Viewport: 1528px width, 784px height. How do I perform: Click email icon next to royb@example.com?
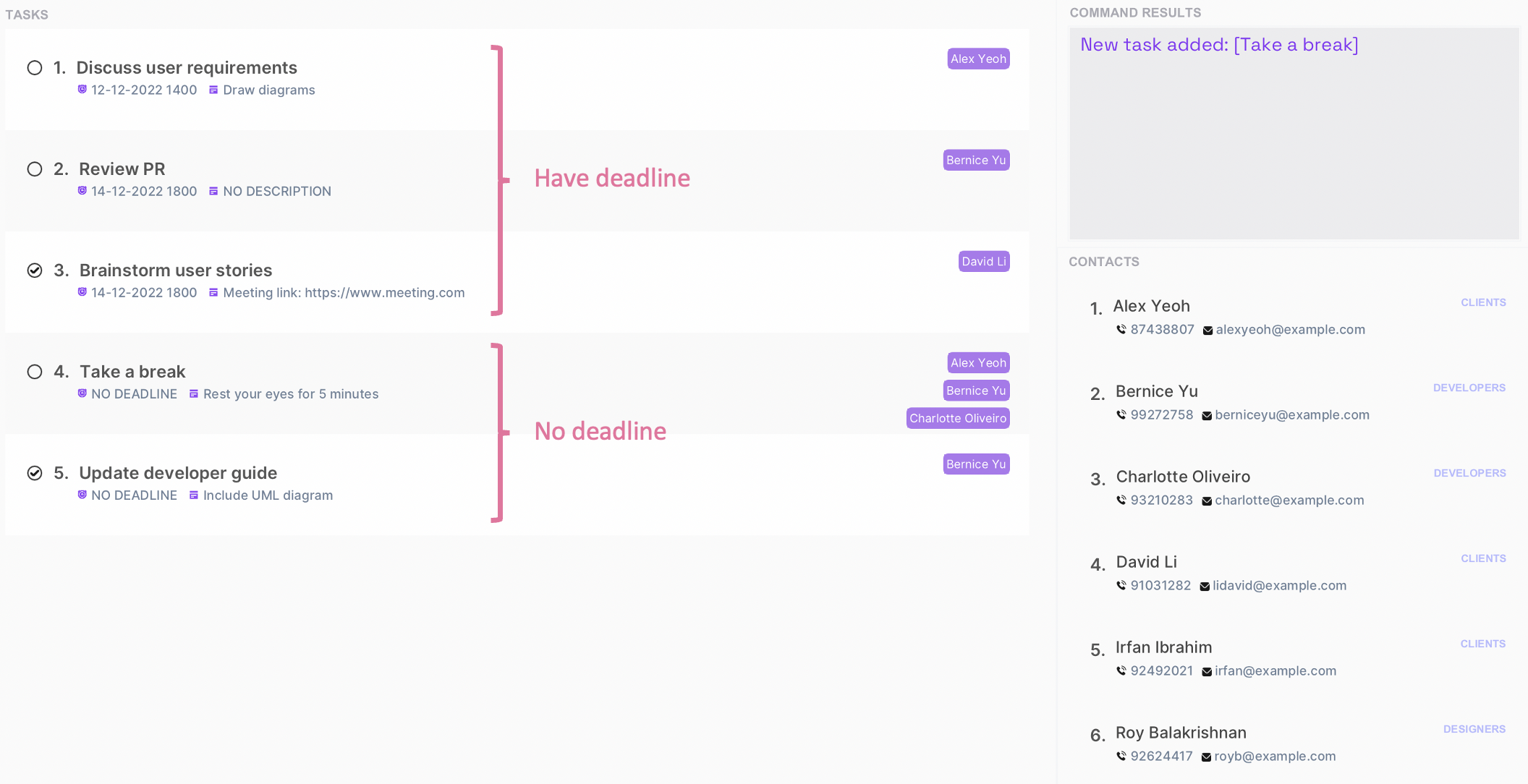click(1206, 757)
